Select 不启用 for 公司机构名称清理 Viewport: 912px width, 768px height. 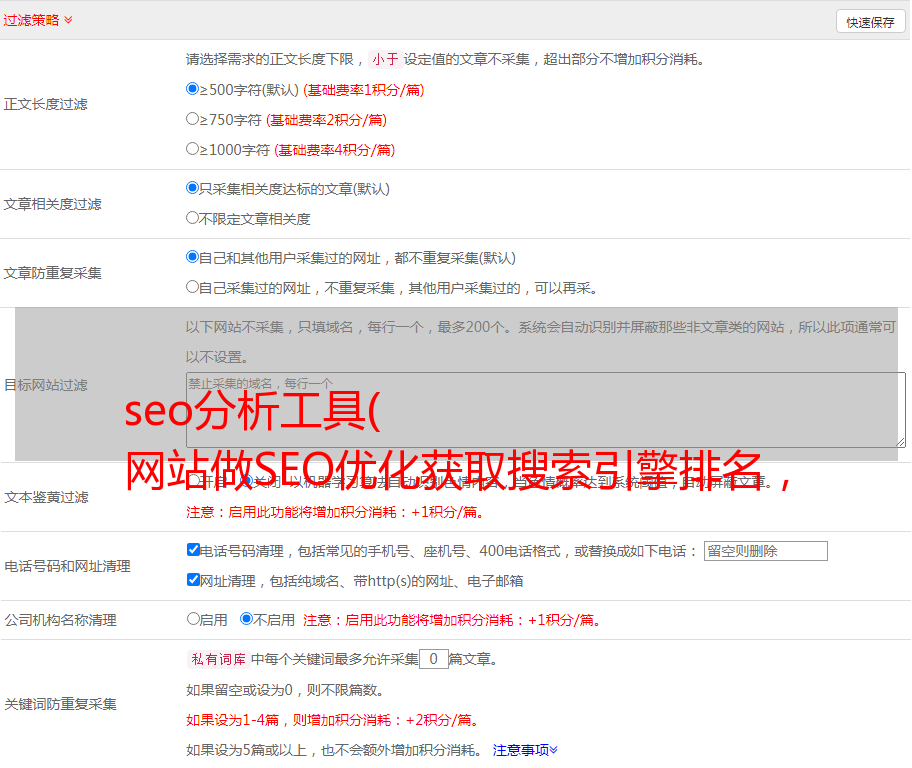pyautogui.click(x=246, y=619)
